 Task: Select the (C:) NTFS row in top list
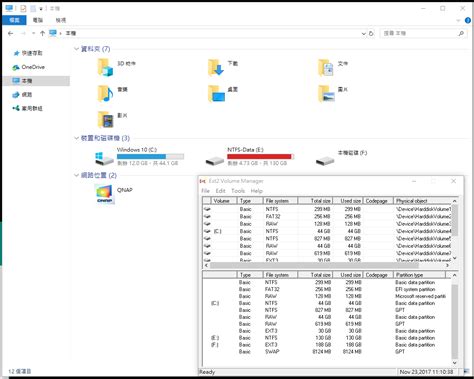point(327,231)
